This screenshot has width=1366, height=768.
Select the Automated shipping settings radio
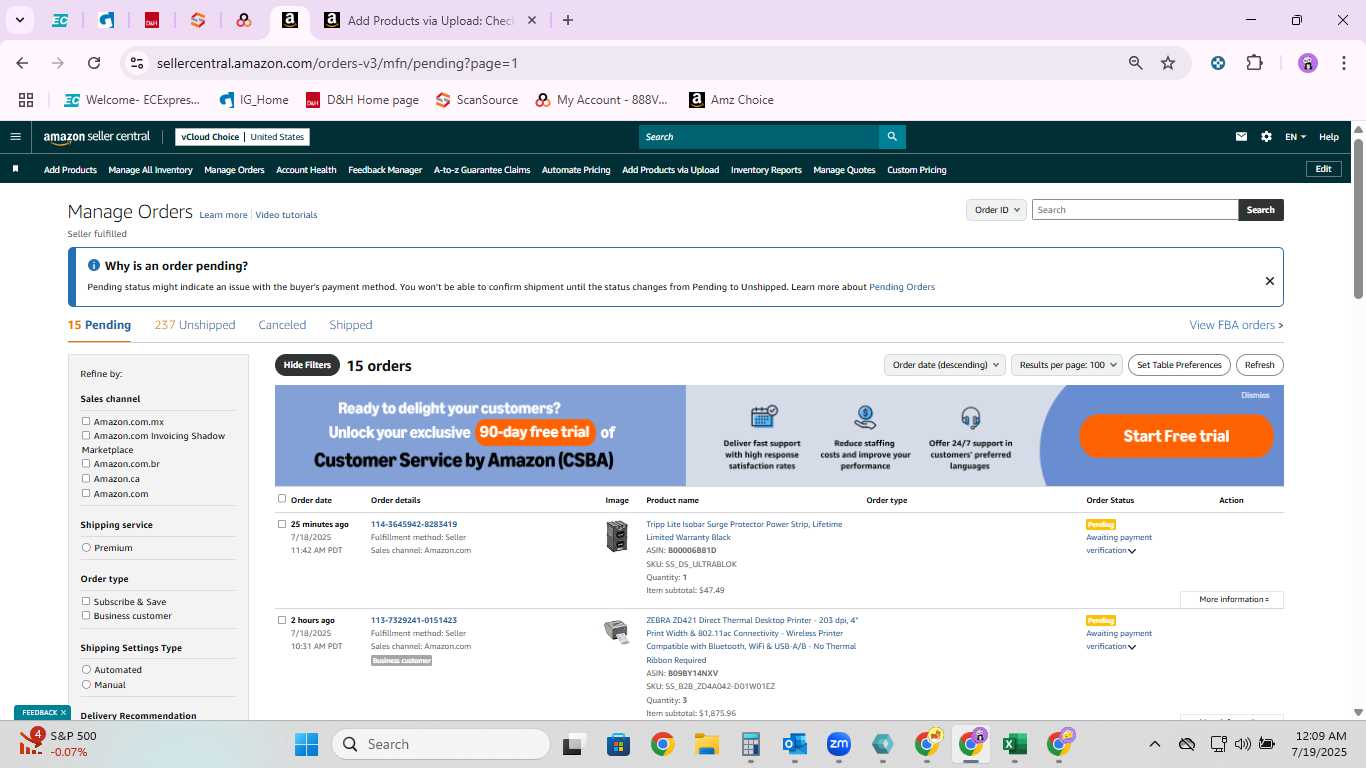pos(86,670)
